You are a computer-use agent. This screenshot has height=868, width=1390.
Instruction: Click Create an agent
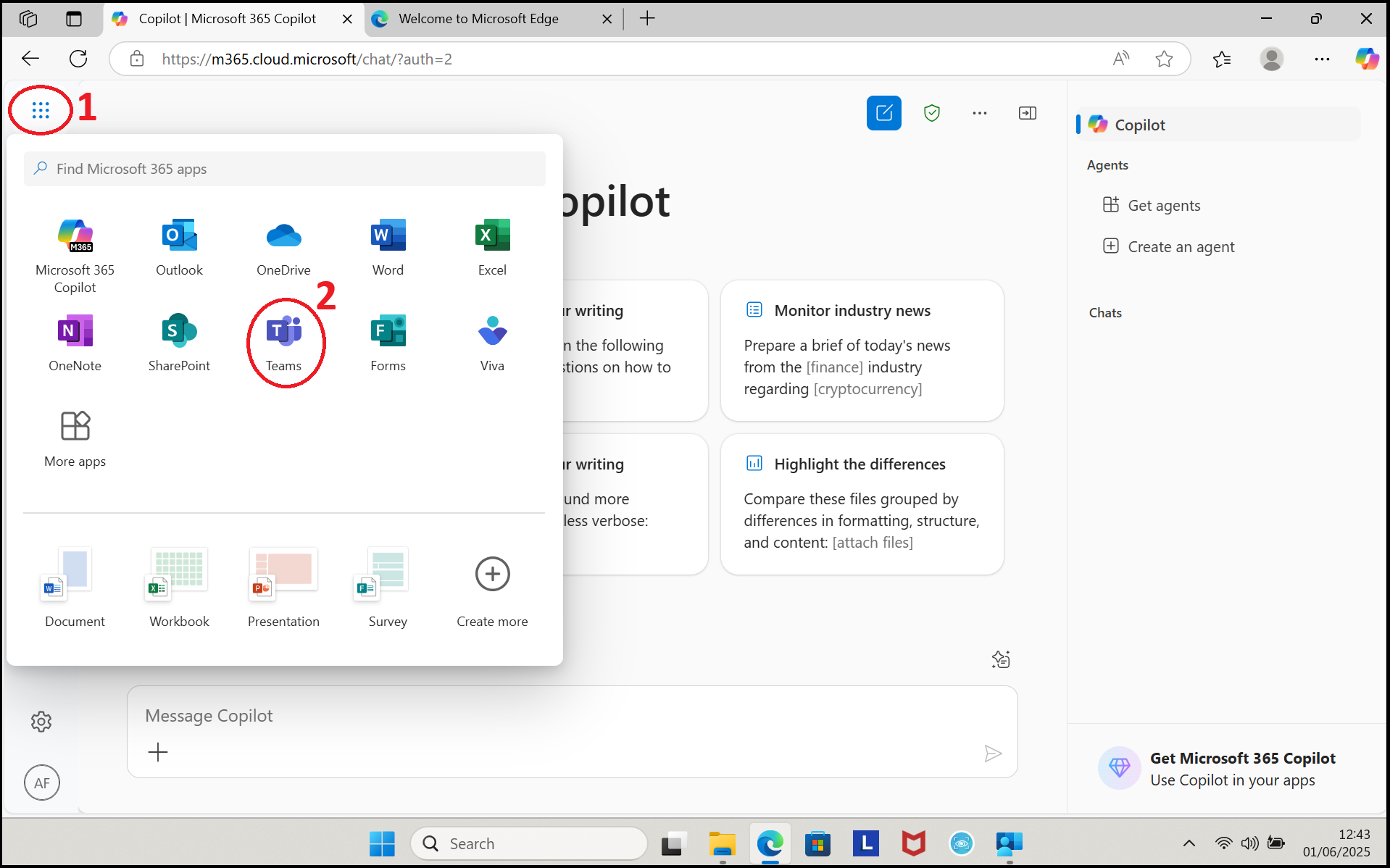1181,247
